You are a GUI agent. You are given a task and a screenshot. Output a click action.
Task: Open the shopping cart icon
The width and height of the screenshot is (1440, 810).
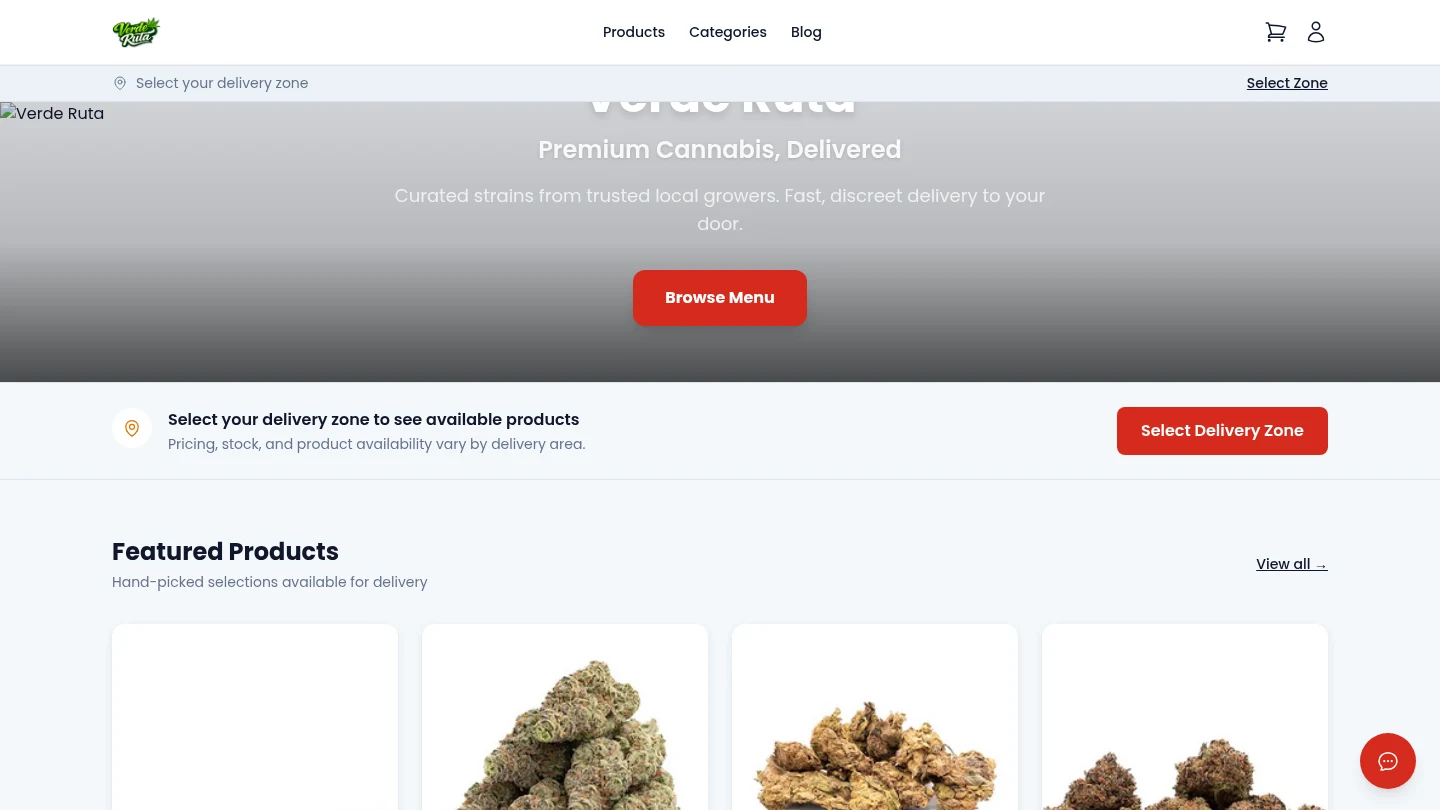tap(1276, 32)
